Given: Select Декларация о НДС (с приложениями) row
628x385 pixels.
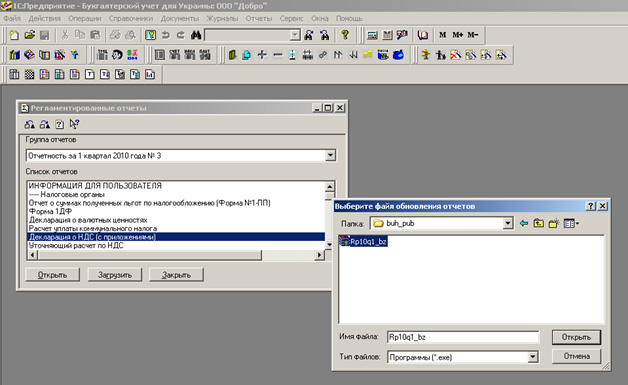Looking at the screenshot, I should (x=176, y=237).
